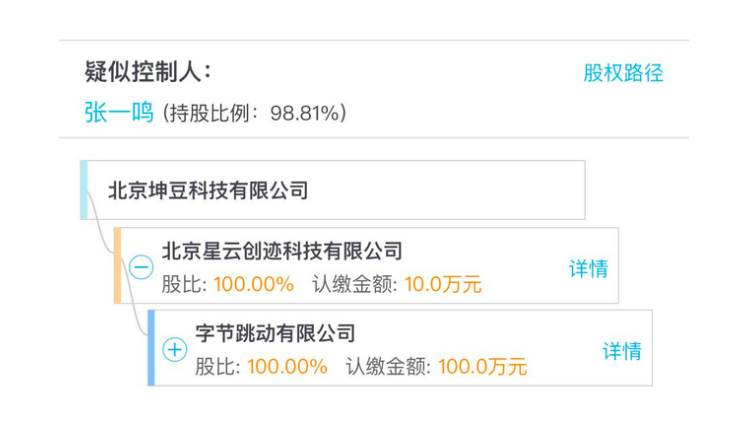Screen dimensions: 731x444
Task: Select the 字节跳动有限公司 company name
Action: click(276, 333)
